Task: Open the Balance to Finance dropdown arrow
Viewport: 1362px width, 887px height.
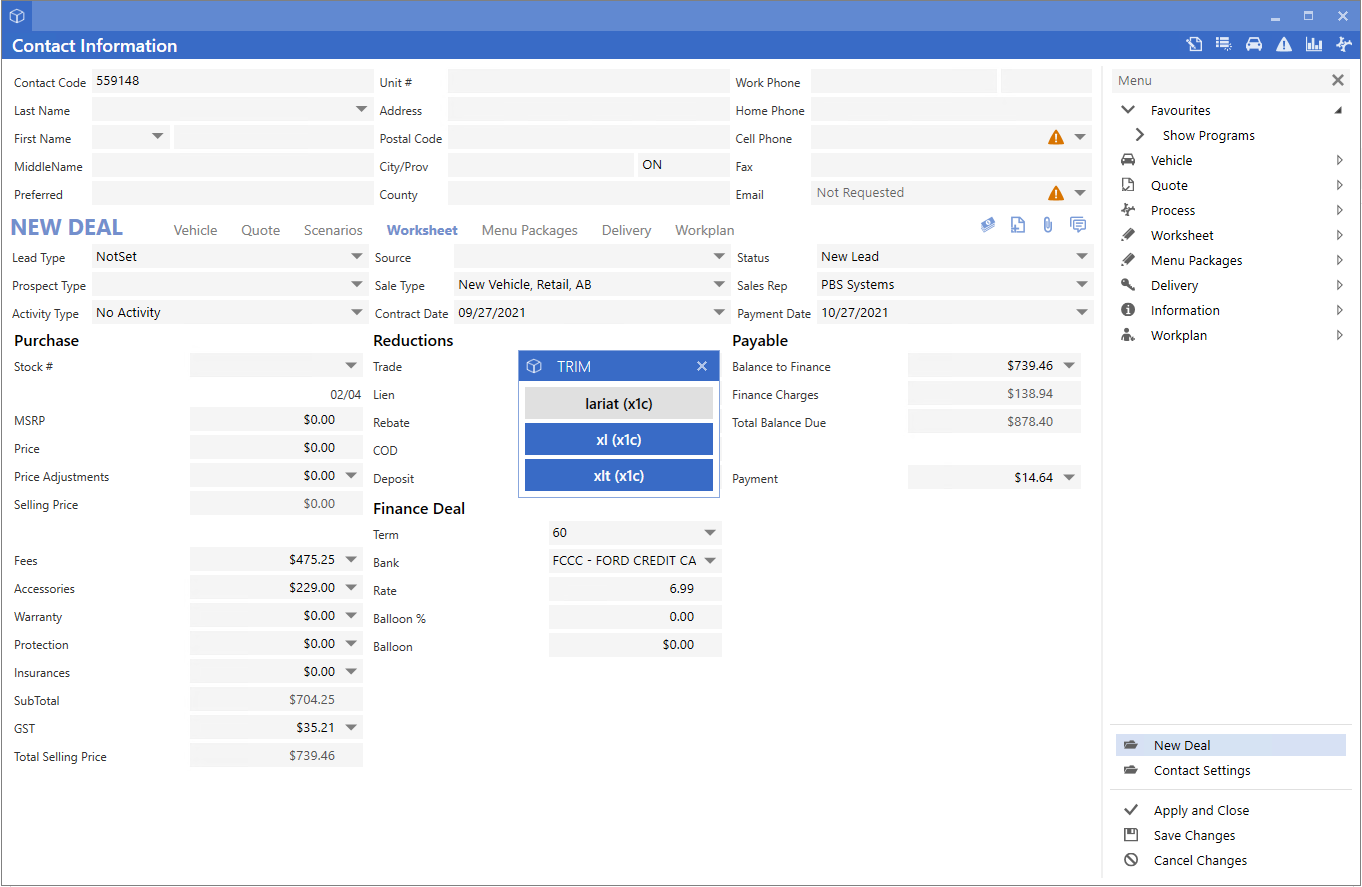Action: [1070, 365]
